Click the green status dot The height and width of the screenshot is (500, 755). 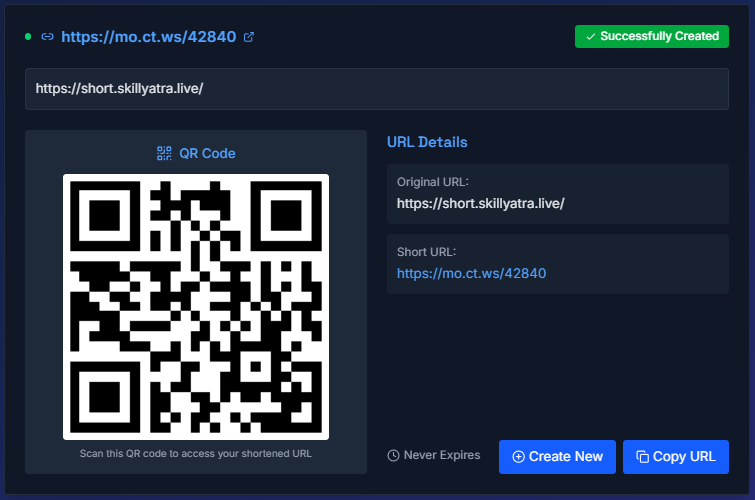[28, 37]
